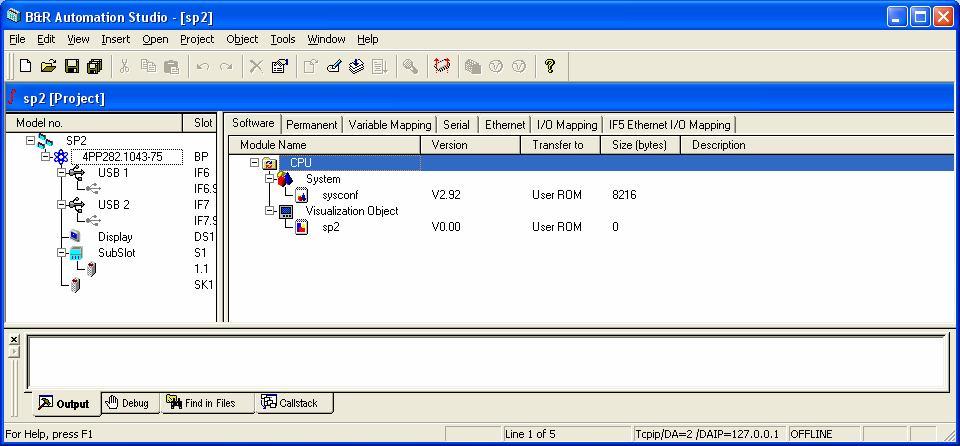Collapse the USB 2 tree node
The width and height of the screenshot is (960, 446).
(61, 205)
